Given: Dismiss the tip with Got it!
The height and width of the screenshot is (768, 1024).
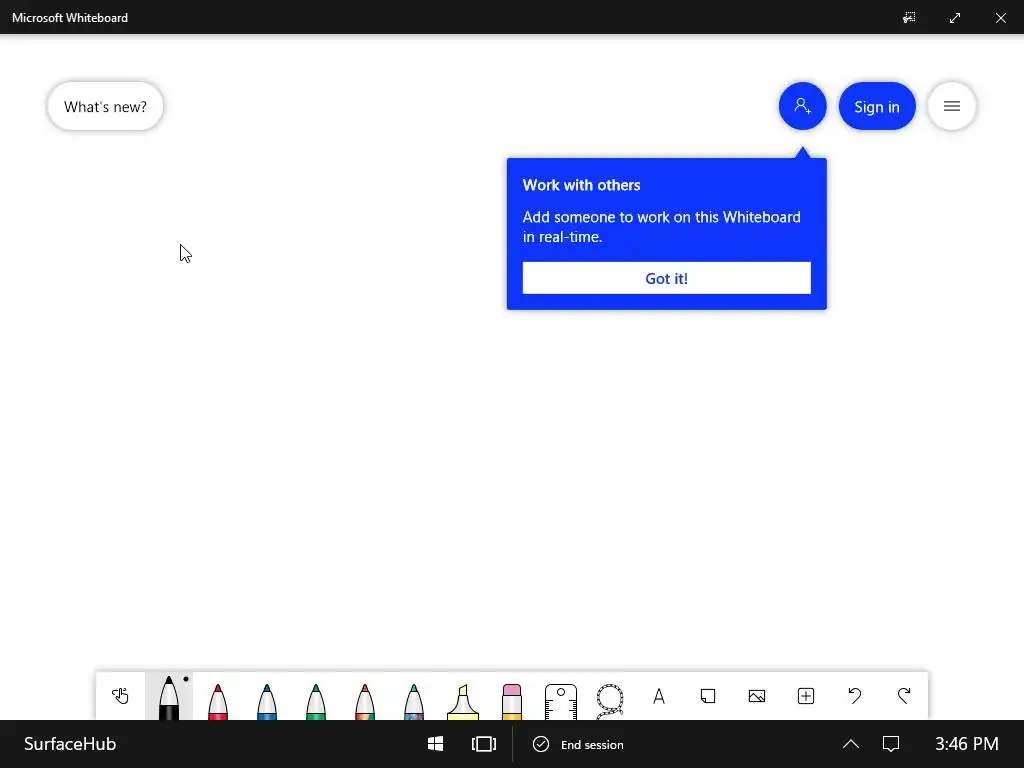Looking at the screenshot, I should coord(667,278).
